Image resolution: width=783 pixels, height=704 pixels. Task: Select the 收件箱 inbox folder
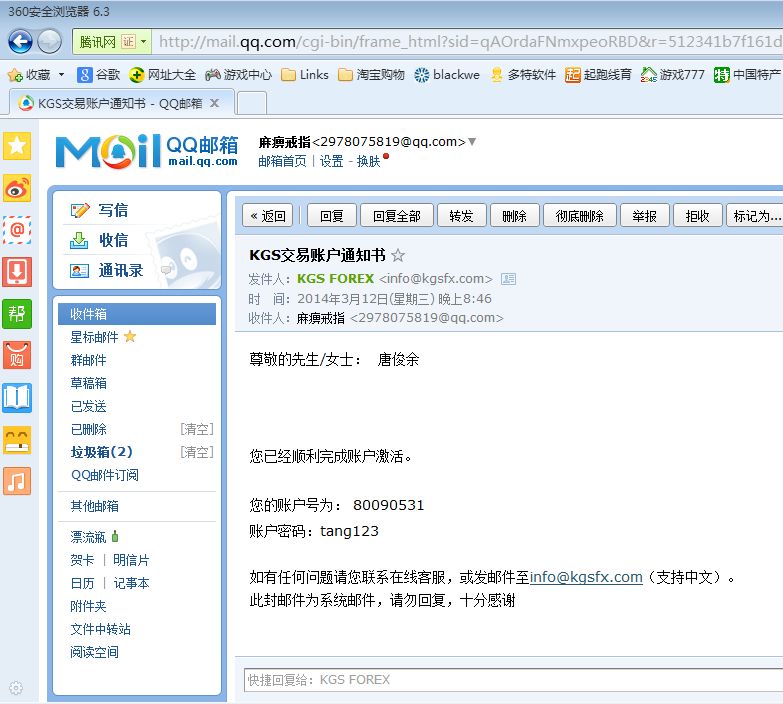(137, 314)
